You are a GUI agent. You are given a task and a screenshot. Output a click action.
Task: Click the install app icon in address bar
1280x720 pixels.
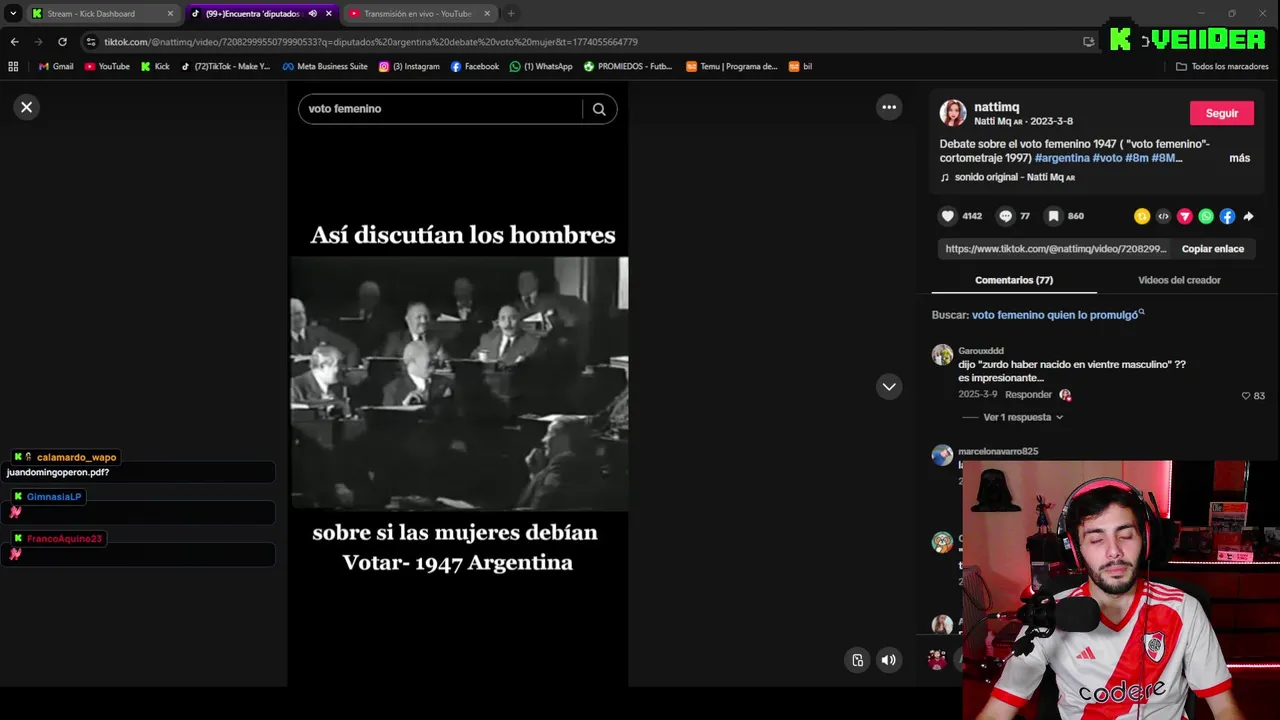coord(1088,42)
